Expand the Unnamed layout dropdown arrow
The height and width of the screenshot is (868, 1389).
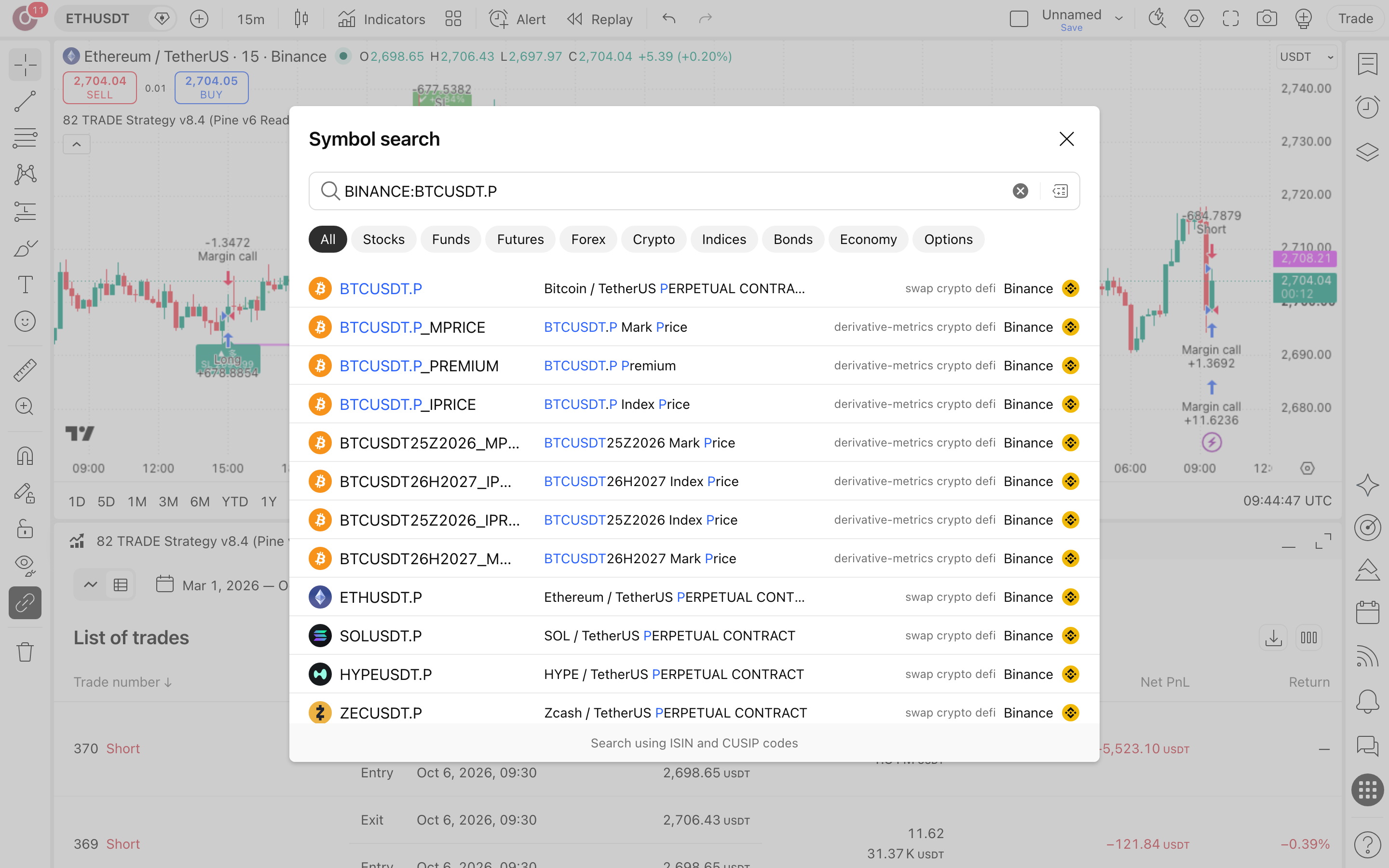coord(1118,19)
